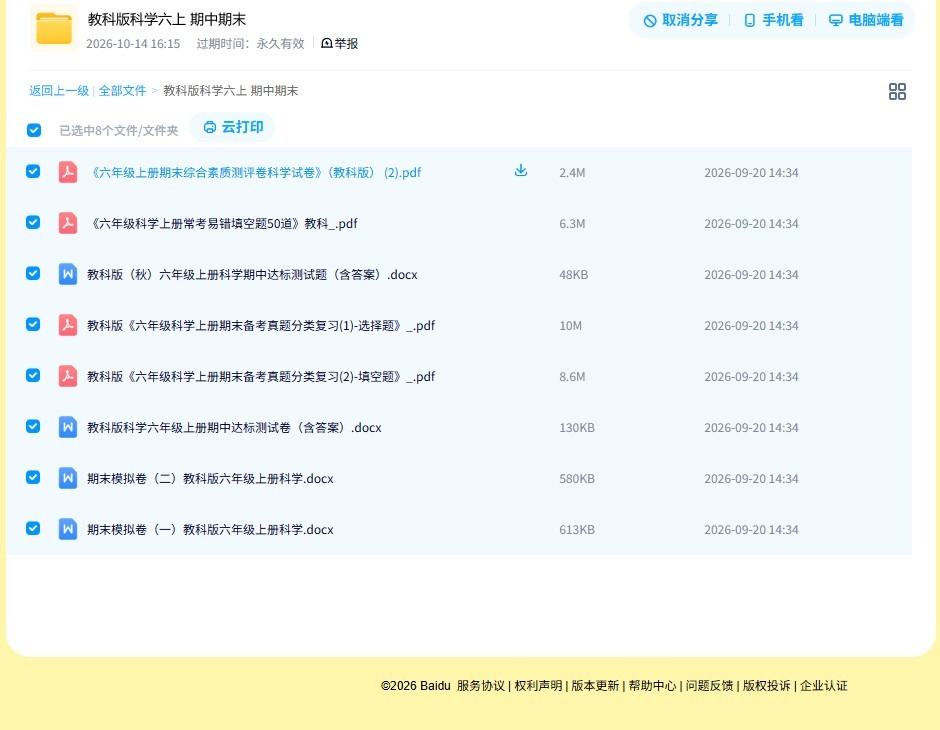Open 期末综合素质测评卷科学试卷 (2).pdf file name
Viewport: 940px width, 730px height.
click(255, 173)
